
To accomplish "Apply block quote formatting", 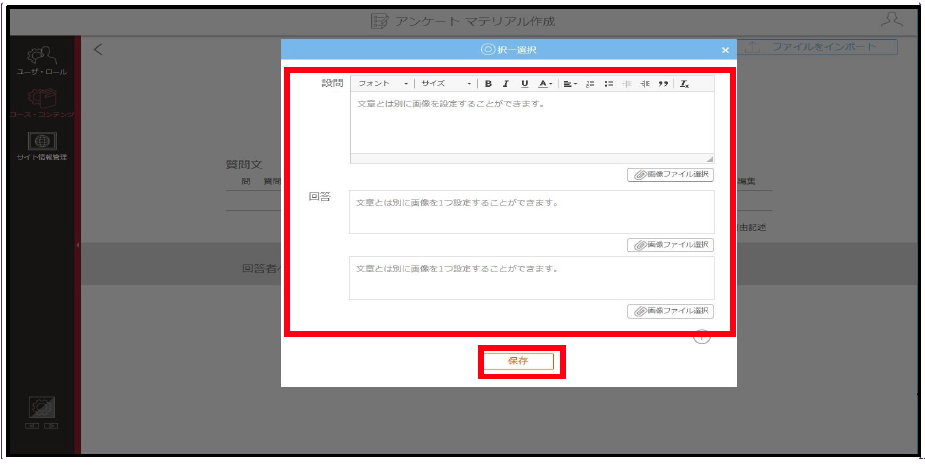I will pos(663,84).
